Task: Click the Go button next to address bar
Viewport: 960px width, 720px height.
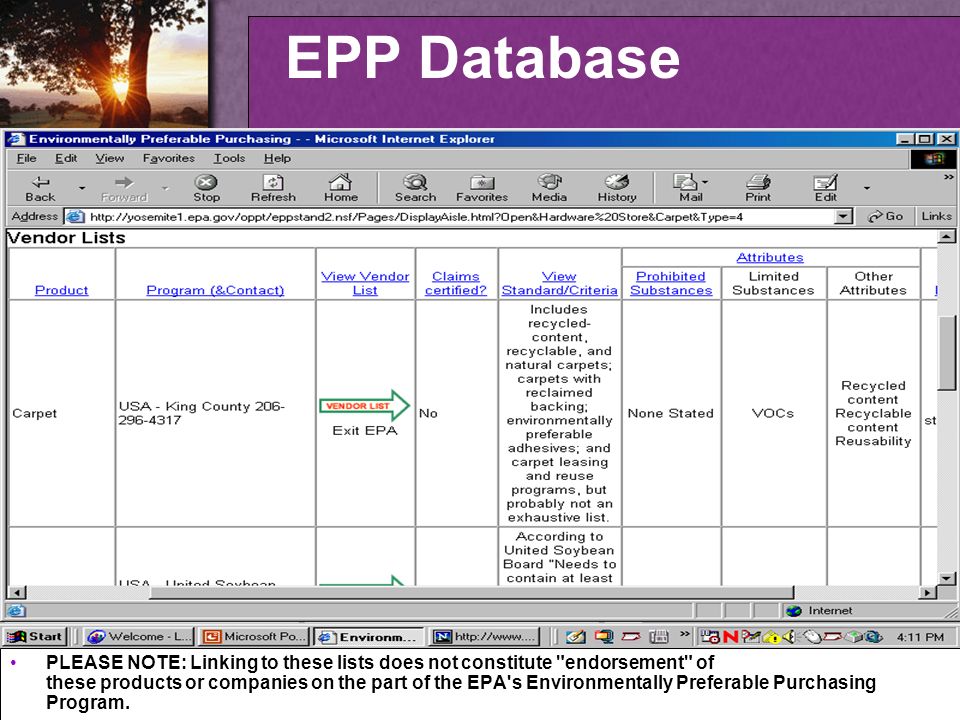Action: (x=885, y=217)
